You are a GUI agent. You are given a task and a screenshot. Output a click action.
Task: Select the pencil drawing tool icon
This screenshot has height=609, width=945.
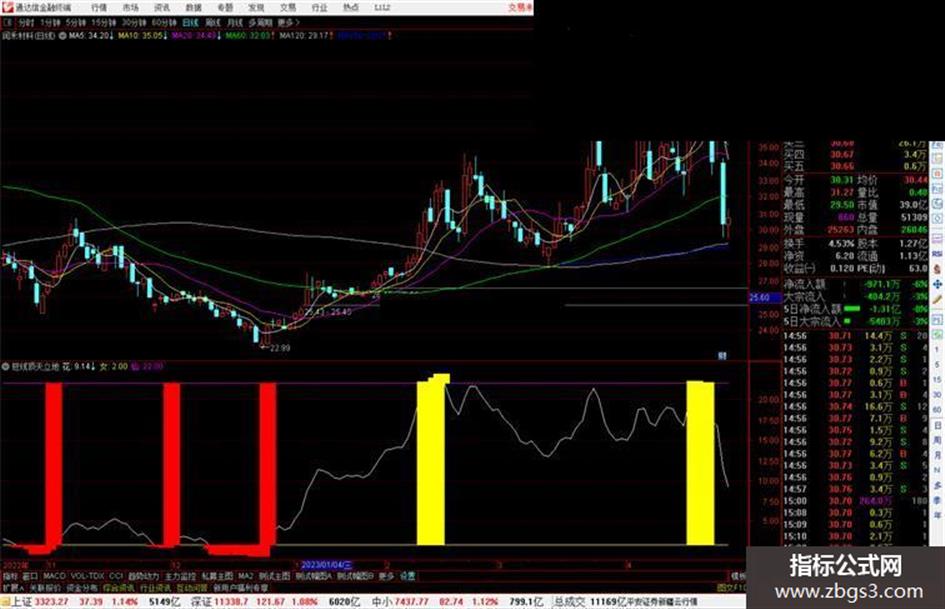[937, 299]
